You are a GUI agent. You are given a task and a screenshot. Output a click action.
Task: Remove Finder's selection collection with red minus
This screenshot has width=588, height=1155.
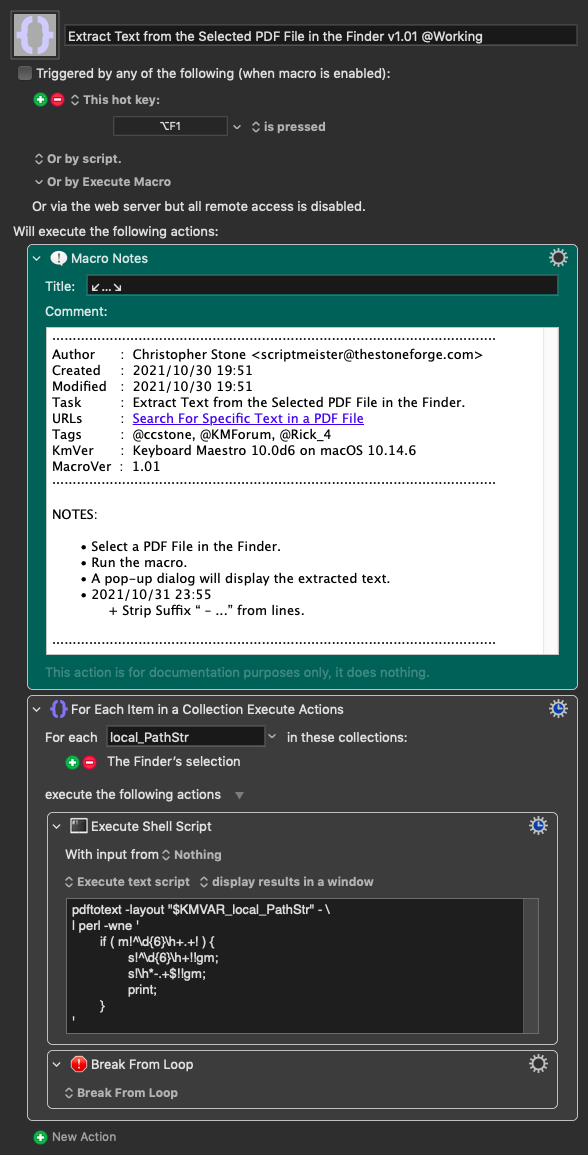[x=90, y=762]
